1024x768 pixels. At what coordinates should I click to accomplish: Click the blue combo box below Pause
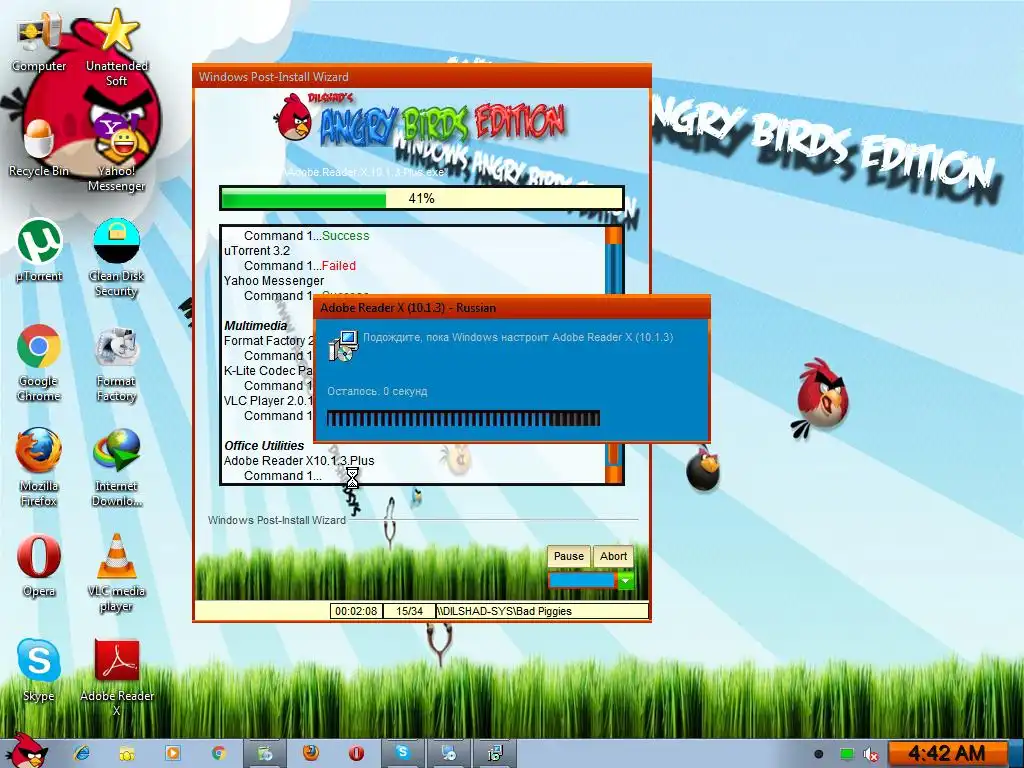tap(583, 580)
